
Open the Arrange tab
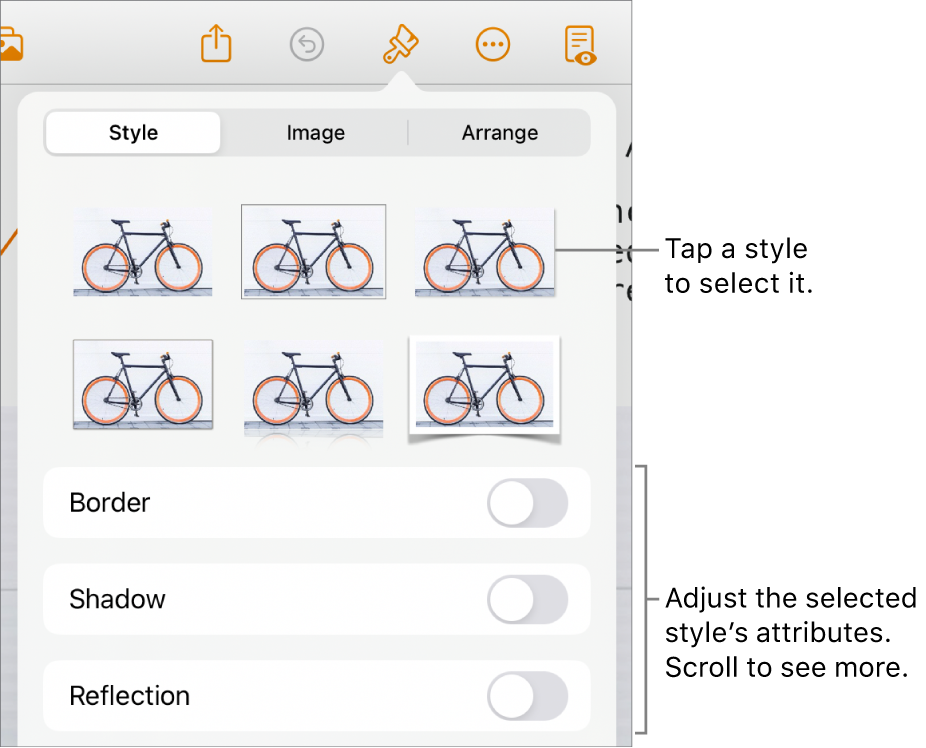499,133
